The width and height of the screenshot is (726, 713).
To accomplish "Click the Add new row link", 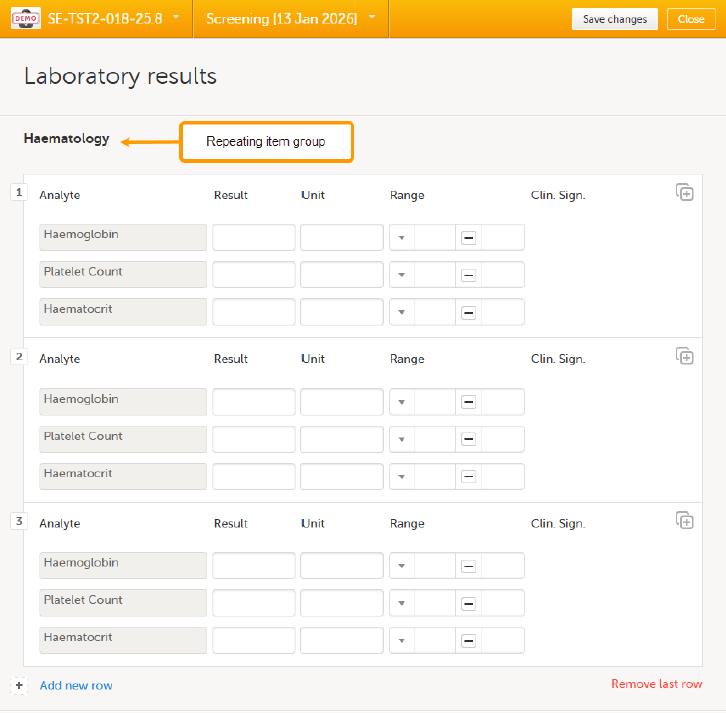I will 76,685.
